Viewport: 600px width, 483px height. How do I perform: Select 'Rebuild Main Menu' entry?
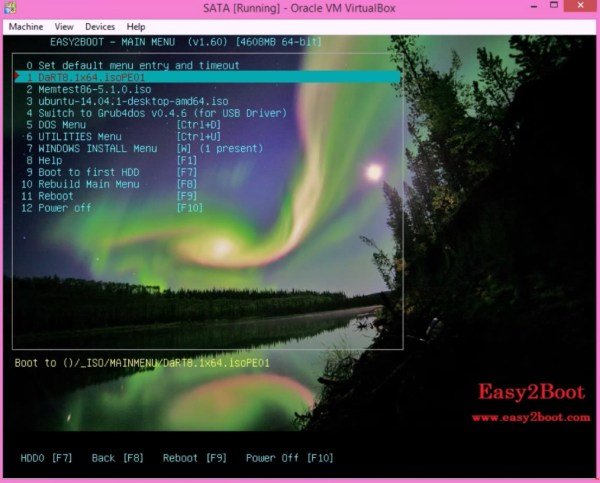(109, 184)
